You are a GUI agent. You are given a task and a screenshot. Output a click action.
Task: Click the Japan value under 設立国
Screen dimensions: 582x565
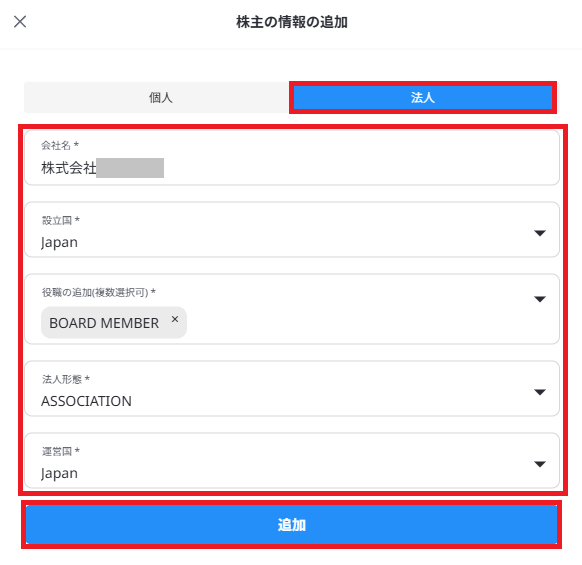point(59,243)
